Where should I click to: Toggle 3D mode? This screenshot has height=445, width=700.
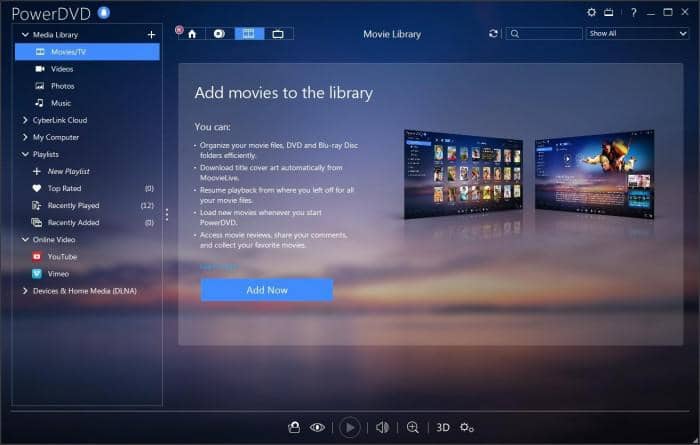pyautogui.click(x=443, y=428)
